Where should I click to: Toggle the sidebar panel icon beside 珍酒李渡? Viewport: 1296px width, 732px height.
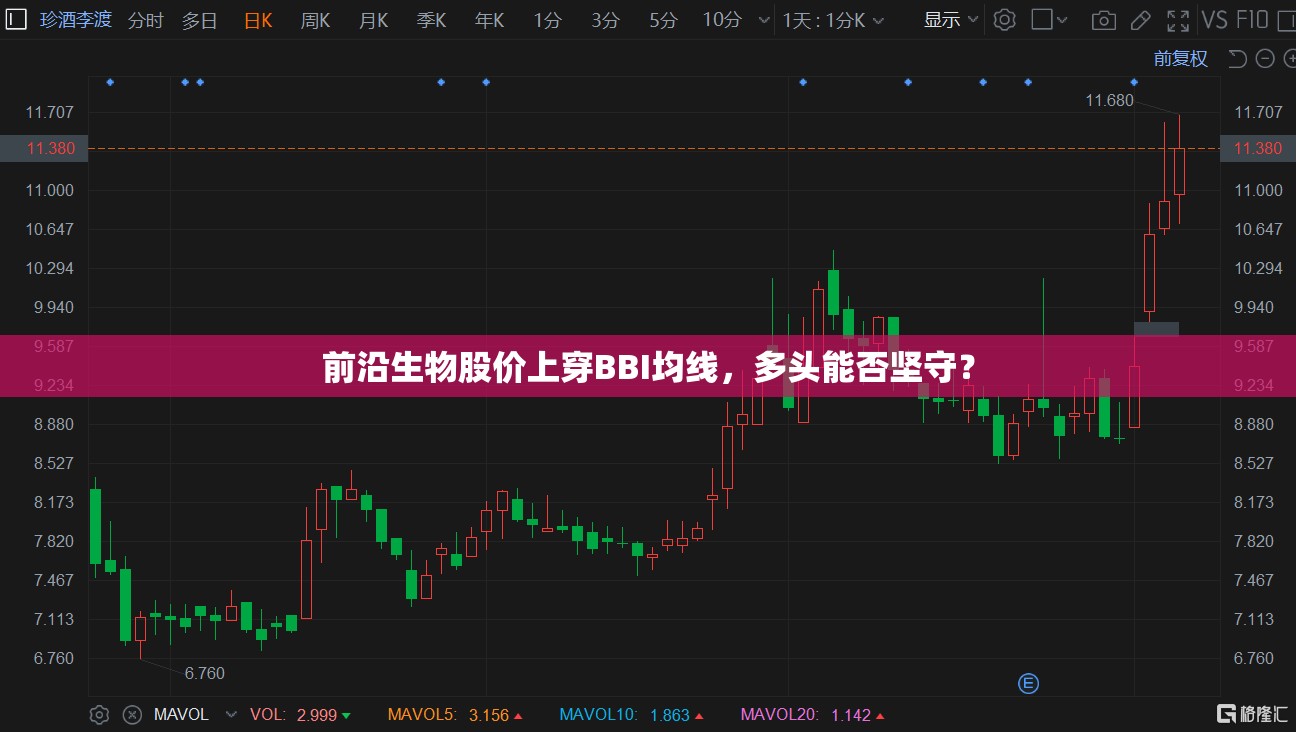coord(17,20)
